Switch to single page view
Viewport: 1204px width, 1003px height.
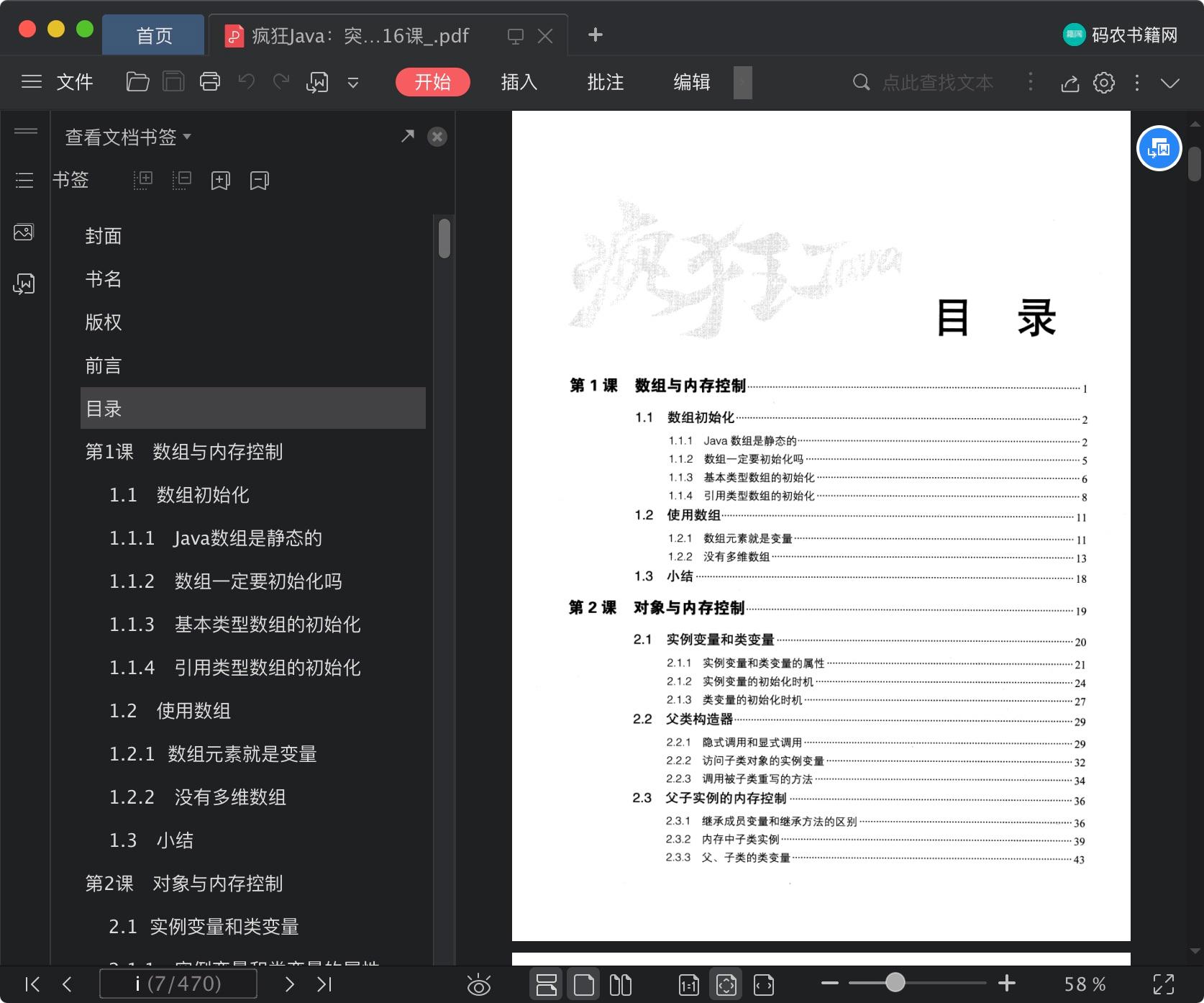point(583,984)
